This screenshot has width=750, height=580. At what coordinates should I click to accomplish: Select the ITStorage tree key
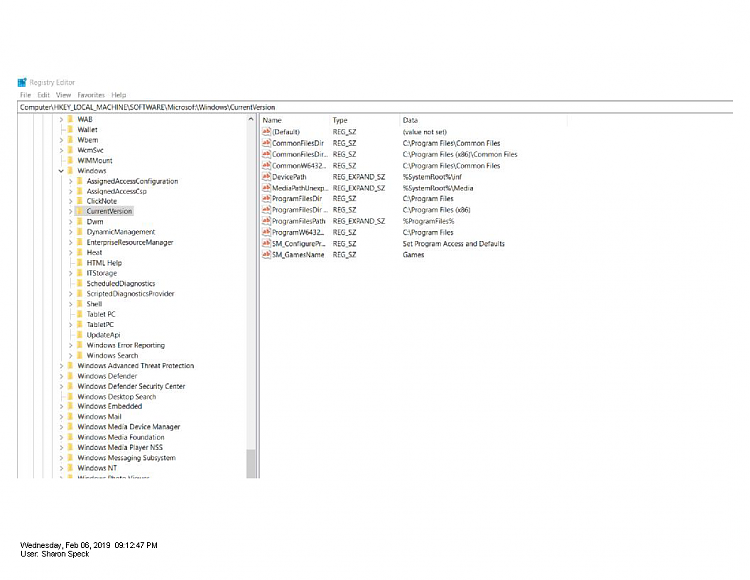point(101,273)
